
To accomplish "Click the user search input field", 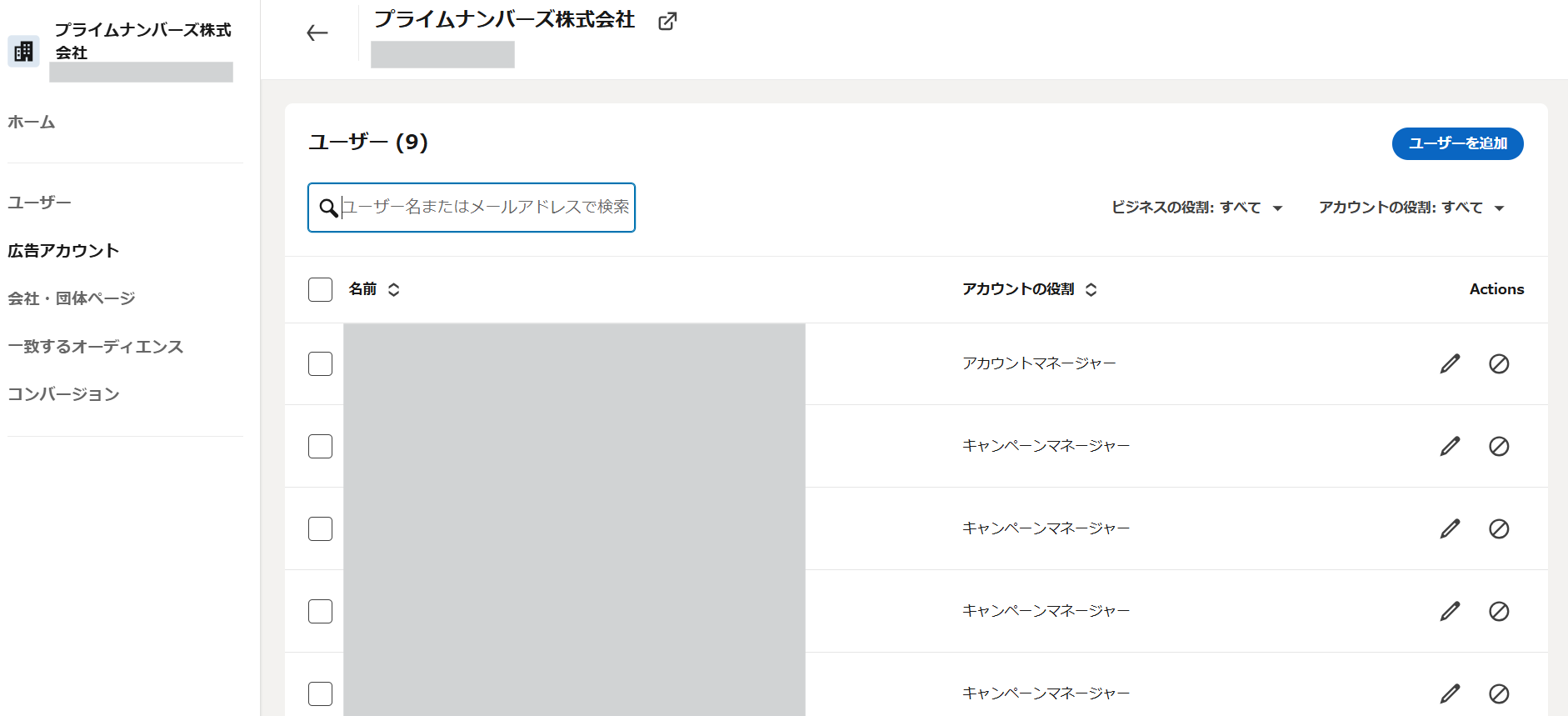I will [x=483, y=208].
